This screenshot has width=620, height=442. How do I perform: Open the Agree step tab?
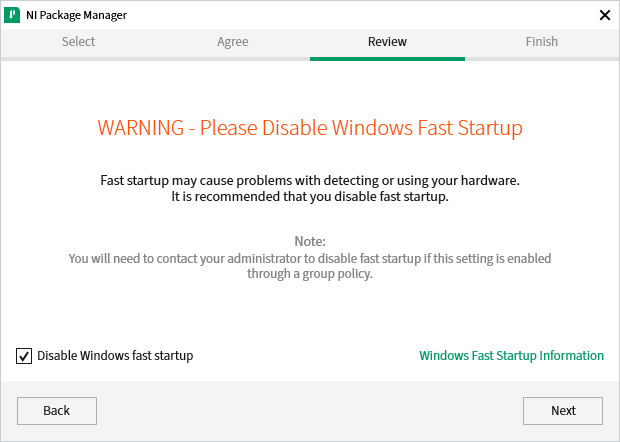(x=232, y=42)
